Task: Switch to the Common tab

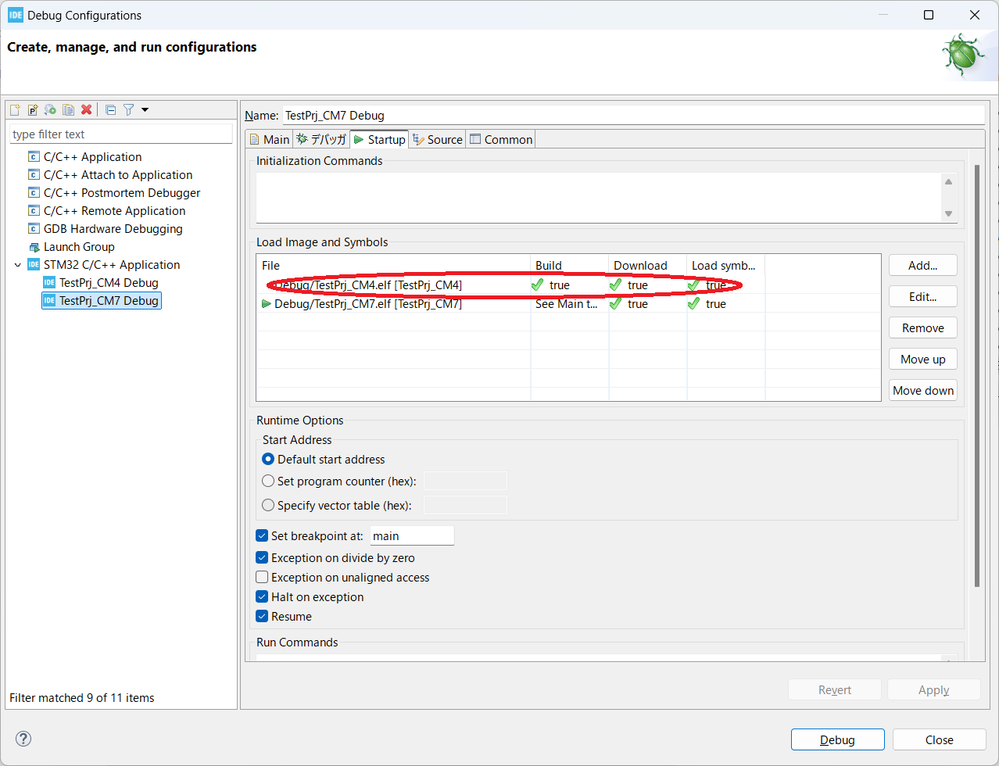Action: (501, 140)
